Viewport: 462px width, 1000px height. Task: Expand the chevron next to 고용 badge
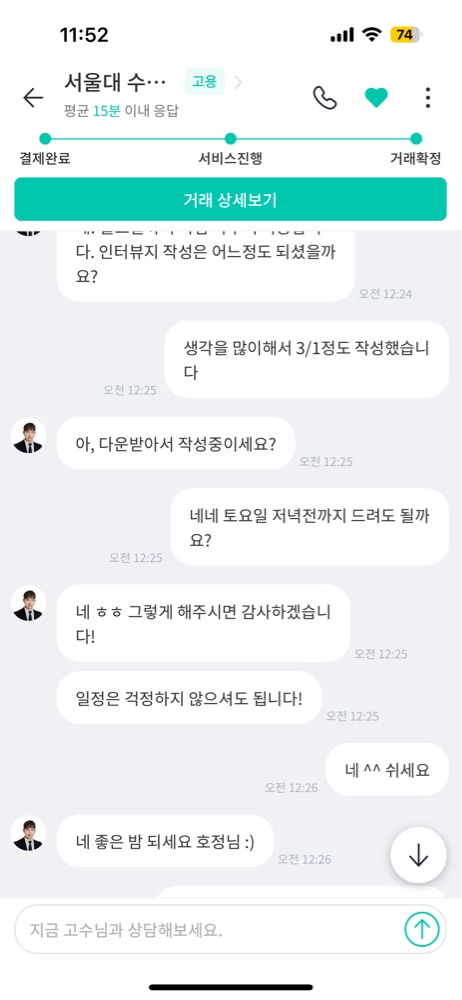click(x=238, y=82)
